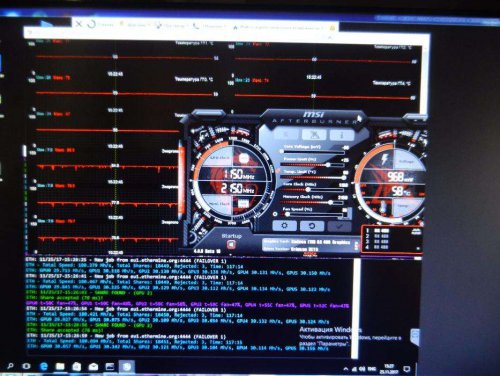Open MSI Afterburner settings gear button
The image size is (500, 376).
[x=284, y=226]
